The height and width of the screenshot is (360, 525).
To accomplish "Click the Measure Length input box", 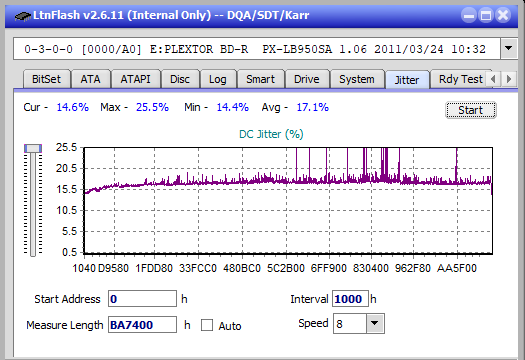I will pyautogui.click(x=142, y=325).
